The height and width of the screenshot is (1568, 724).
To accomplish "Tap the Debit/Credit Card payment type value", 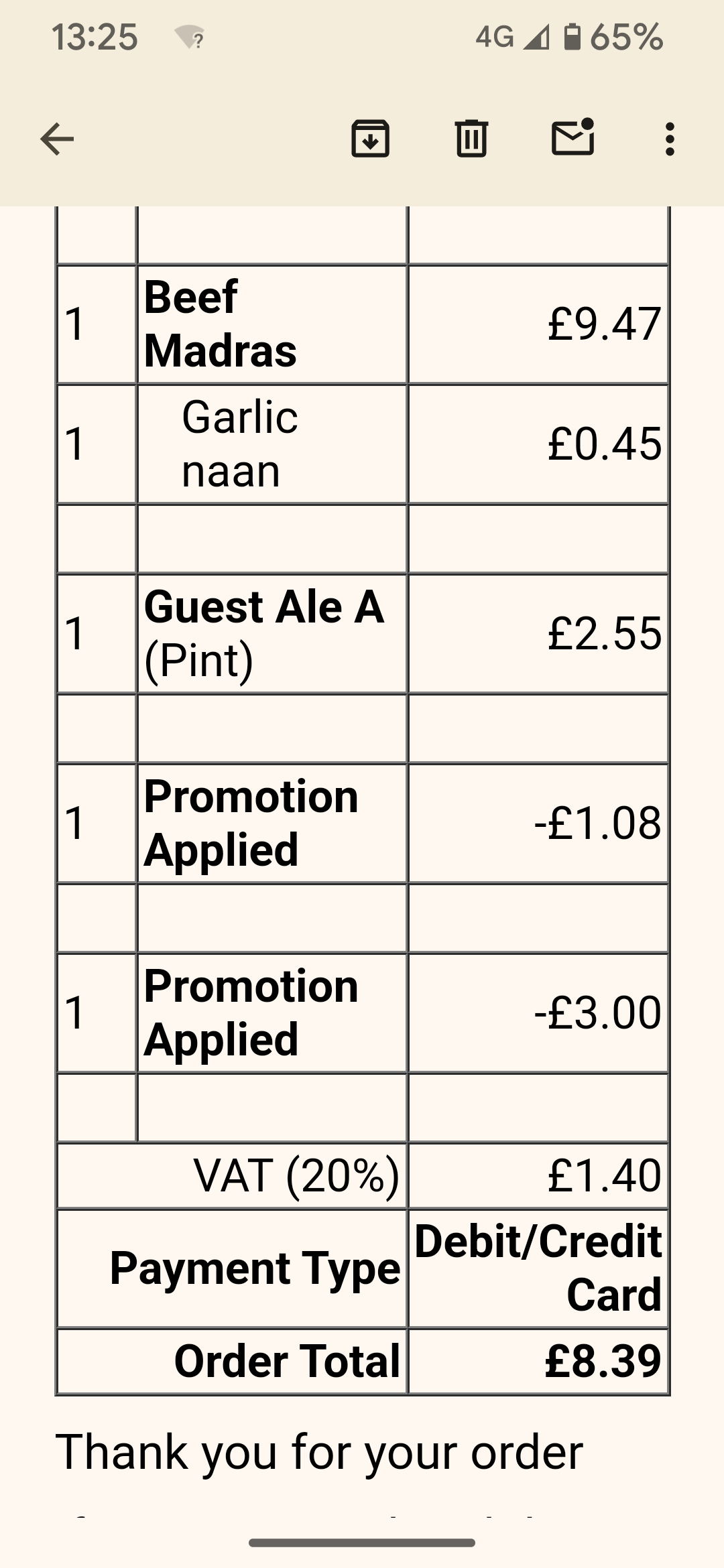I will (x=538, y=1267).
